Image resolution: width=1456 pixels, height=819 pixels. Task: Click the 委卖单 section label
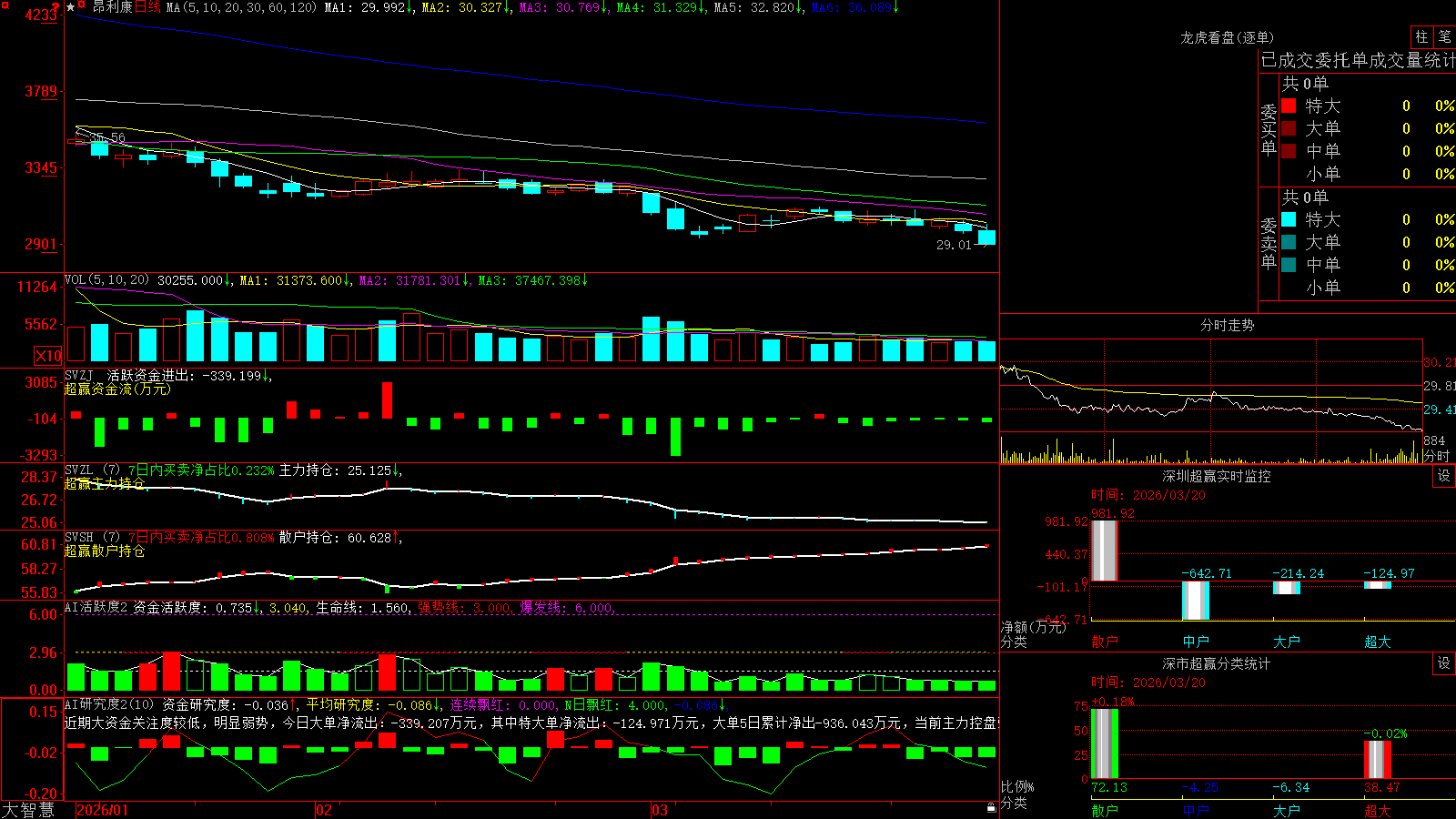click(x=1269, y=243)
